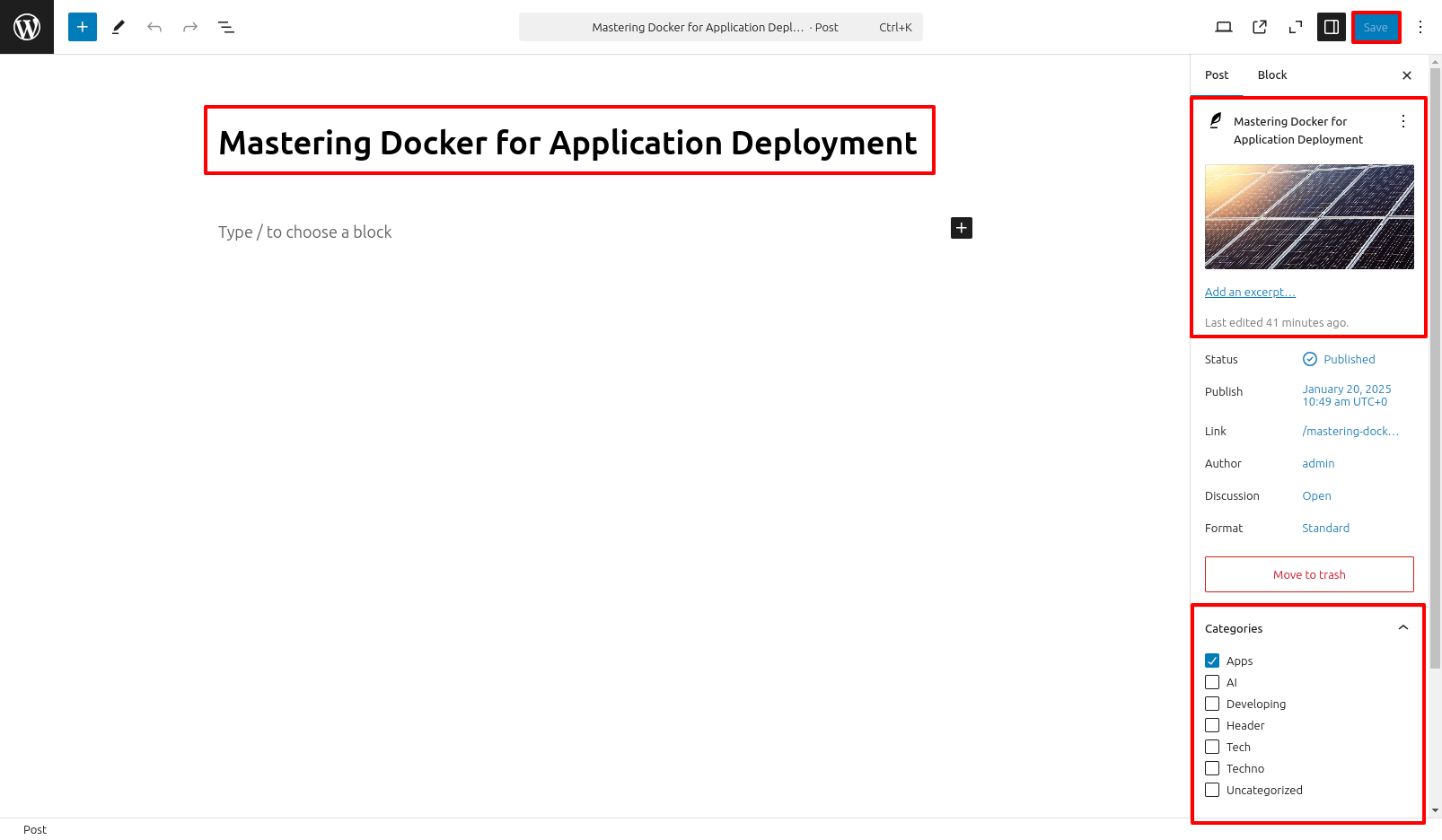Uncheck the Apps category
The image size is (1442, 840).
pyautogui.click(x=1212, y=661)
